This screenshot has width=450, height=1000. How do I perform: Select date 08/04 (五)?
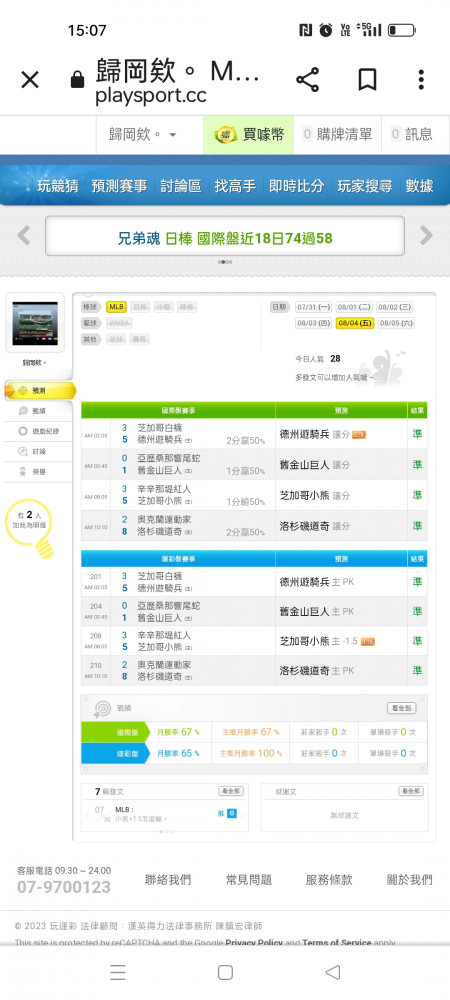(x=354, y=323)
